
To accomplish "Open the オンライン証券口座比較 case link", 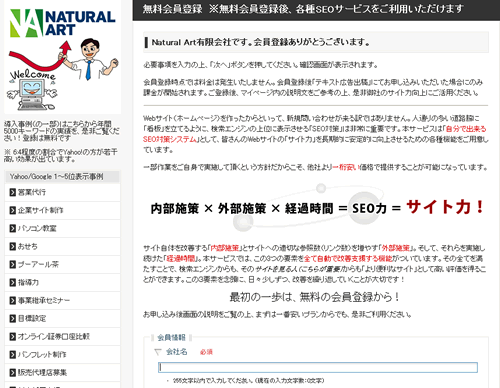I will (54, 336).
